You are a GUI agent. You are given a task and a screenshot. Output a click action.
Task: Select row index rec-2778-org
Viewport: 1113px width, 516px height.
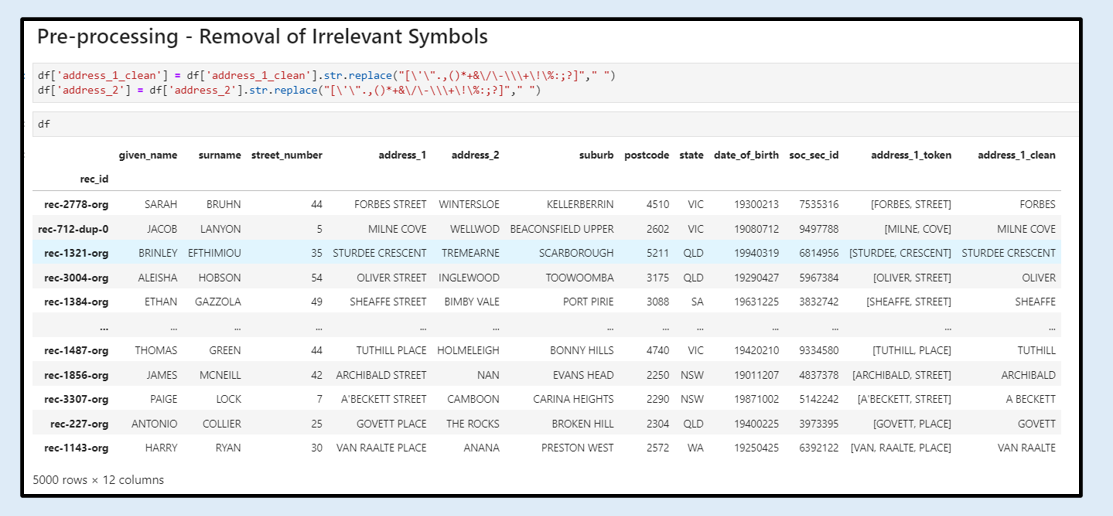[x=76, y=204]
